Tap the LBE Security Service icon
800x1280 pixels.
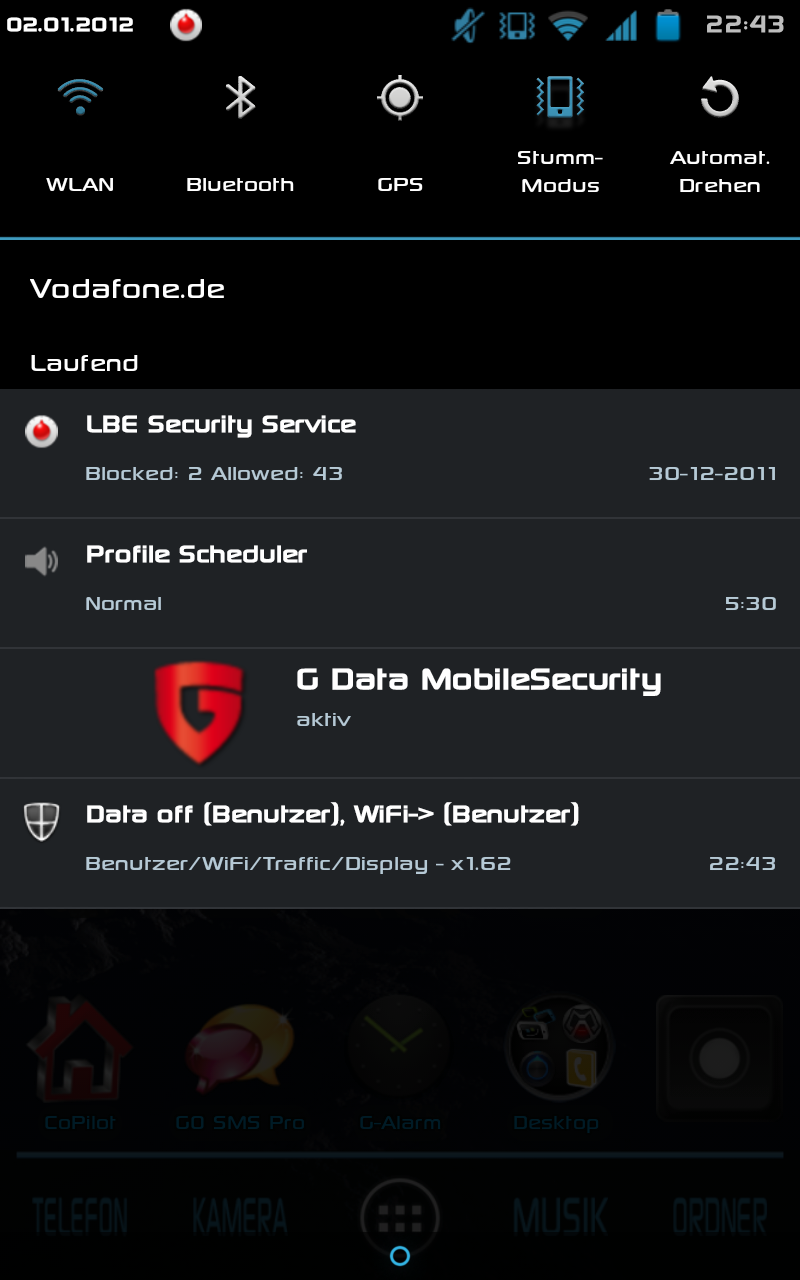(x=41, y=431)
